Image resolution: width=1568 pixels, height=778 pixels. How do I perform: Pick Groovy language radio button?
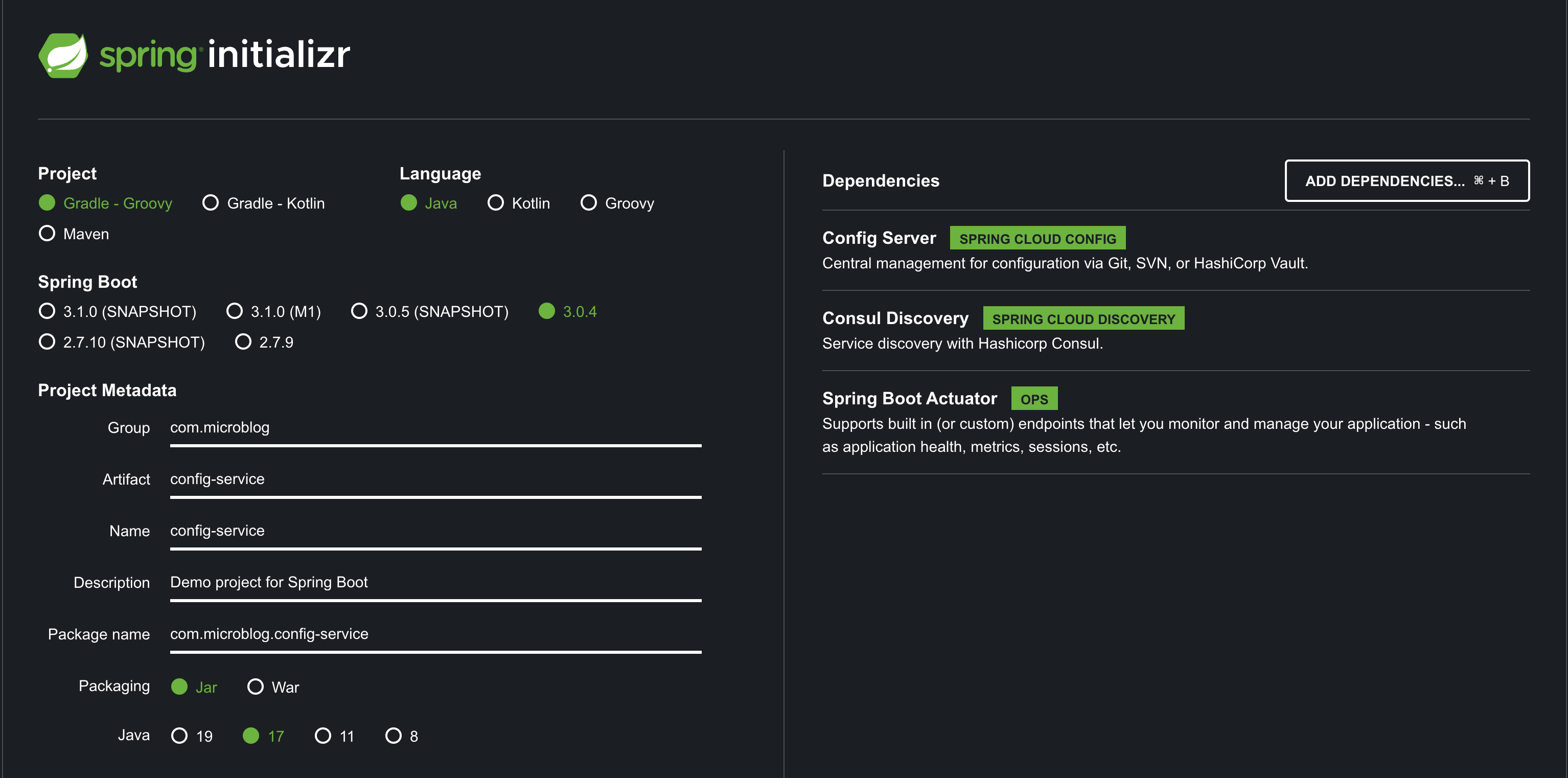(x=588, y=203)
